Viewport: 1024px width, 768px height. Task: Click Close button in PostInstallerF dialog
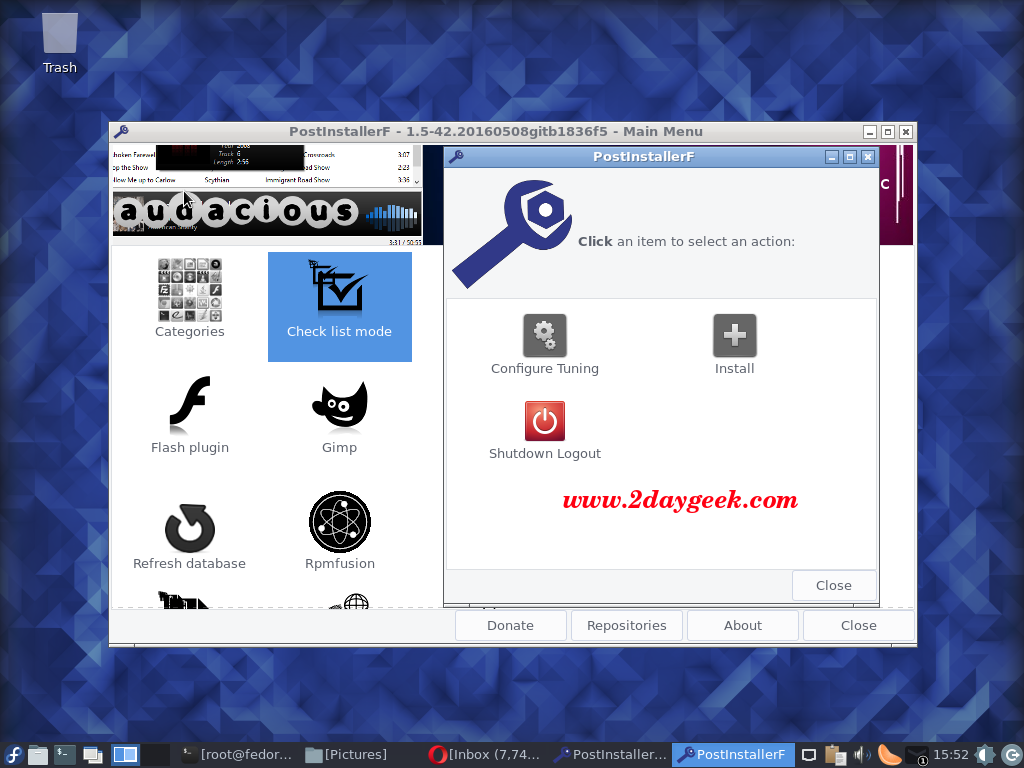tap(834, 586)
